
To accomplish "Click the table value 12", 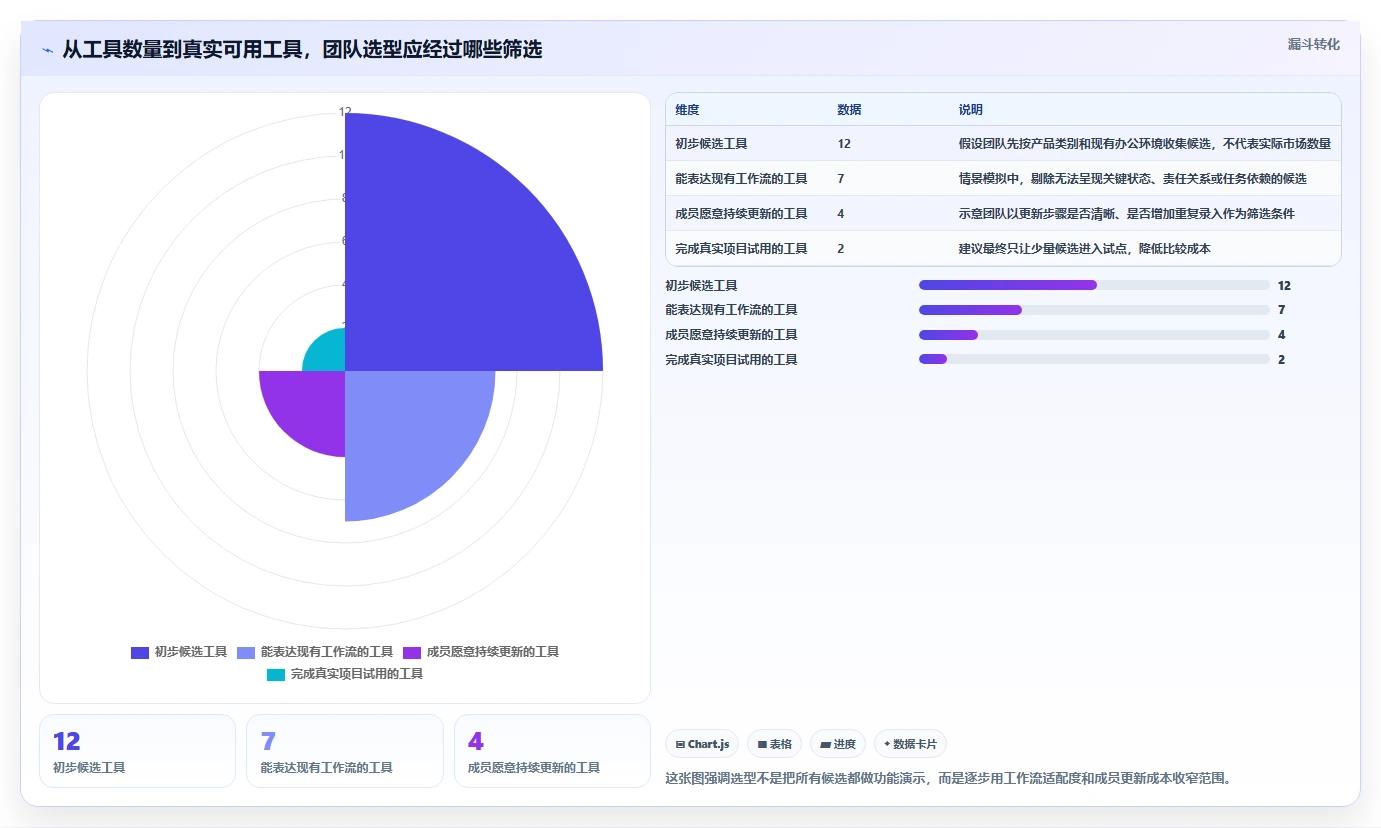I will [844, 144].
